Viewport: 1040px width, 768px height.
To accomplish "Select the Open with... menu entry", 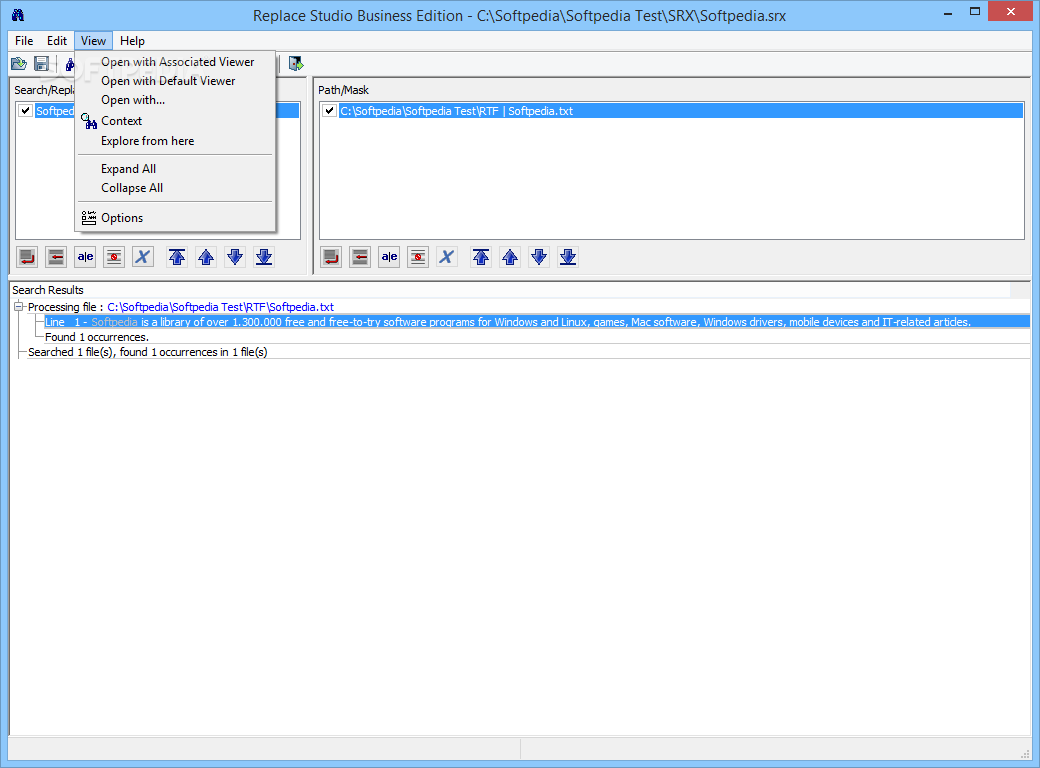I will coord(175,100).
